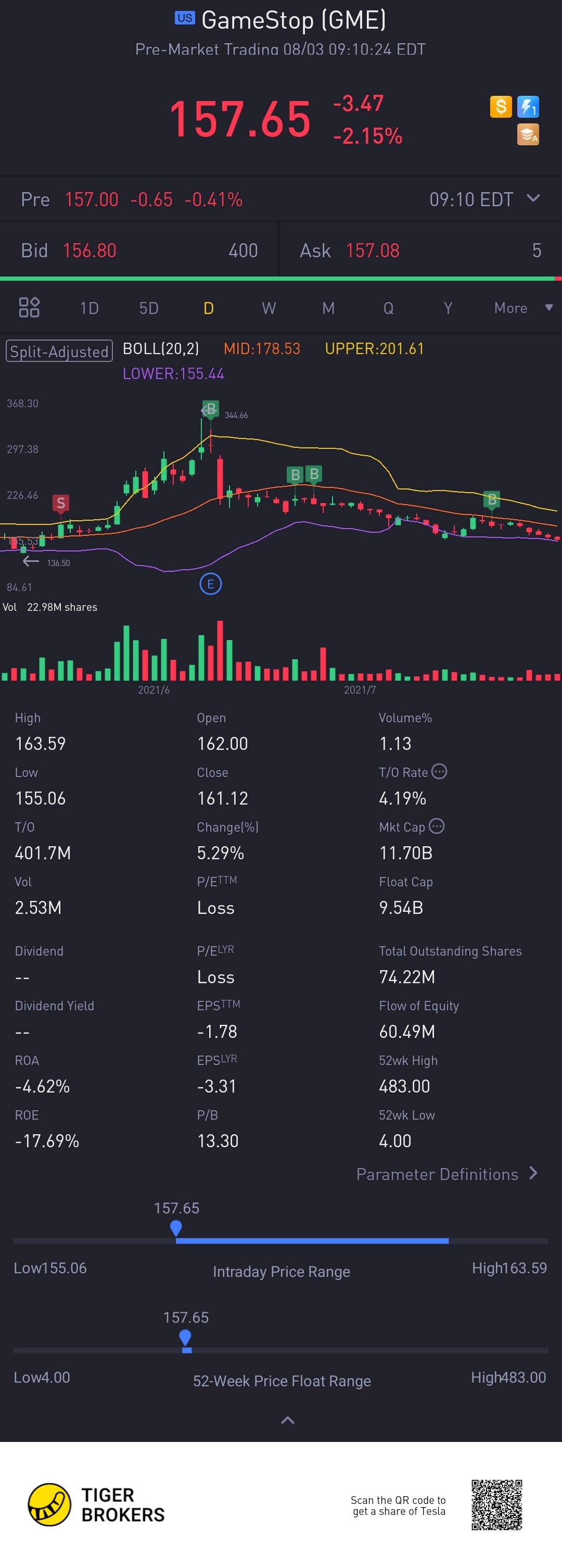Viewport: 562px width, 1568px height.
Task: Select the Q quarterly chart tab
Action: [388, 308]
